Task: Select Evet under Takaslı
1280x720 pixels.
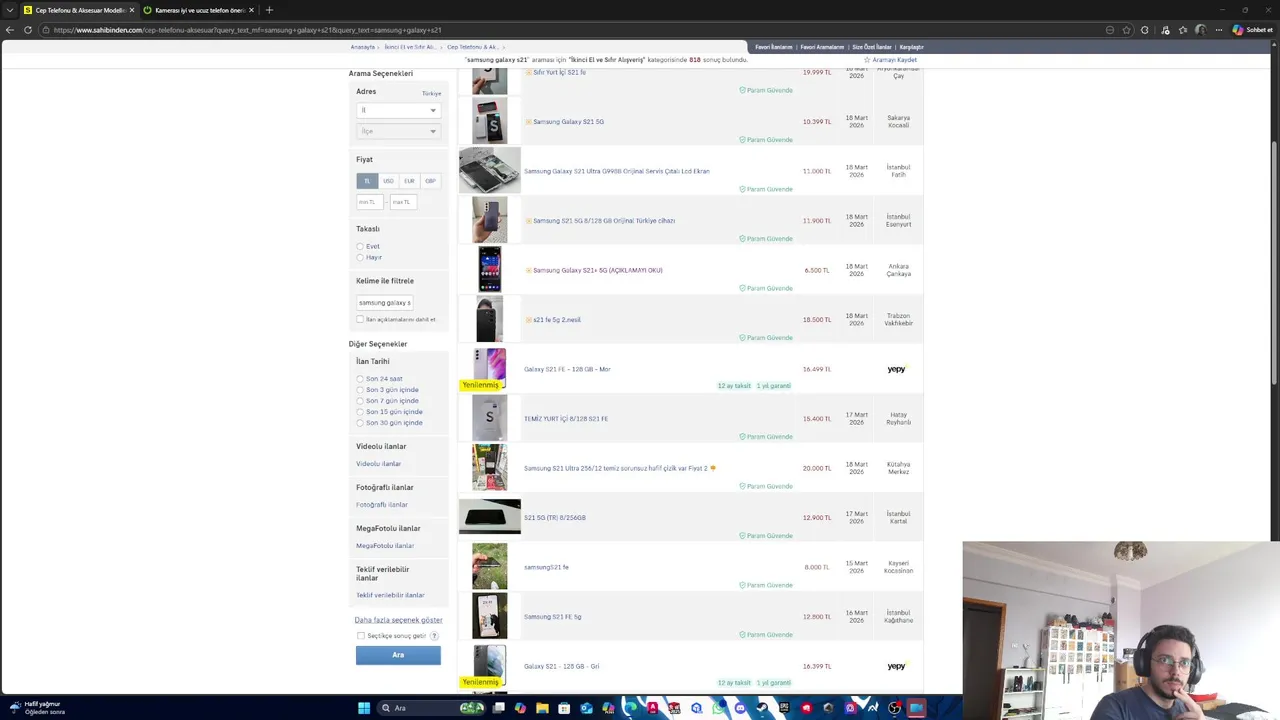Action: (x=360, y=246)
